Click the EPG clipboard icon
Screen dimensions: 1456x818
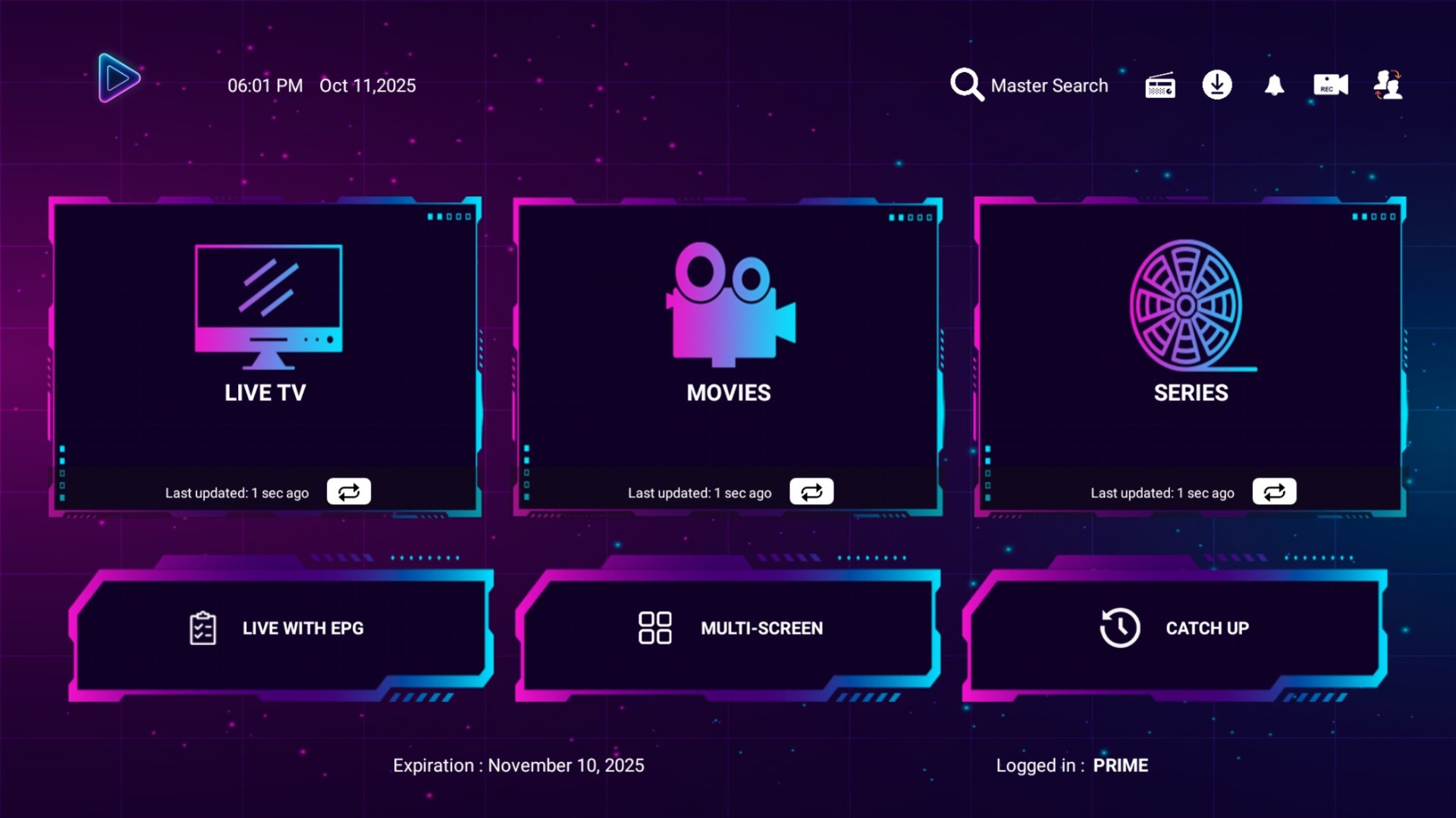point(202,628)
